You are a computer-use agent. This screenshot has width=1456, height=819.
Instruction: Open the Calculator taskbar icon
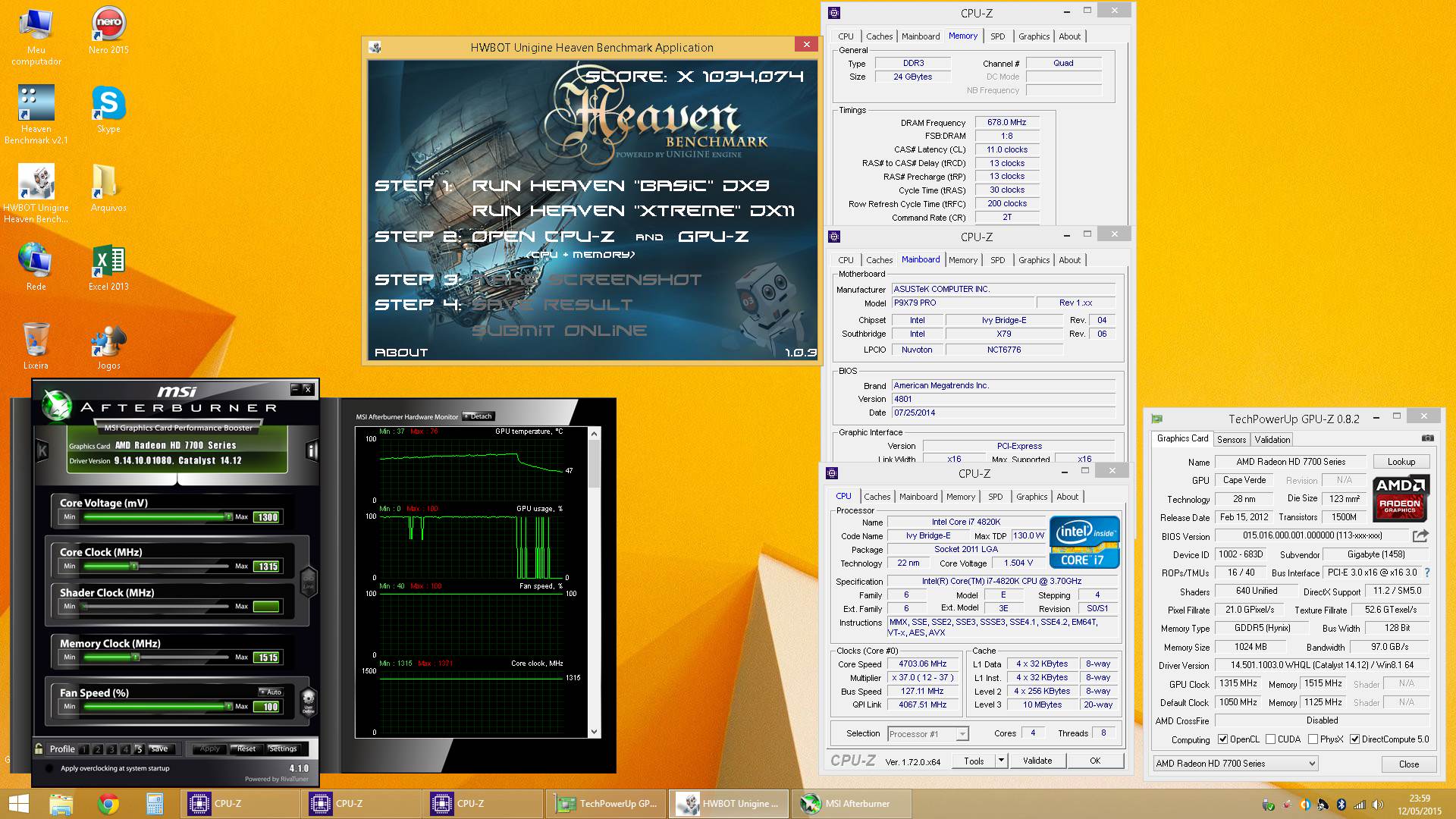click(155, 804)
